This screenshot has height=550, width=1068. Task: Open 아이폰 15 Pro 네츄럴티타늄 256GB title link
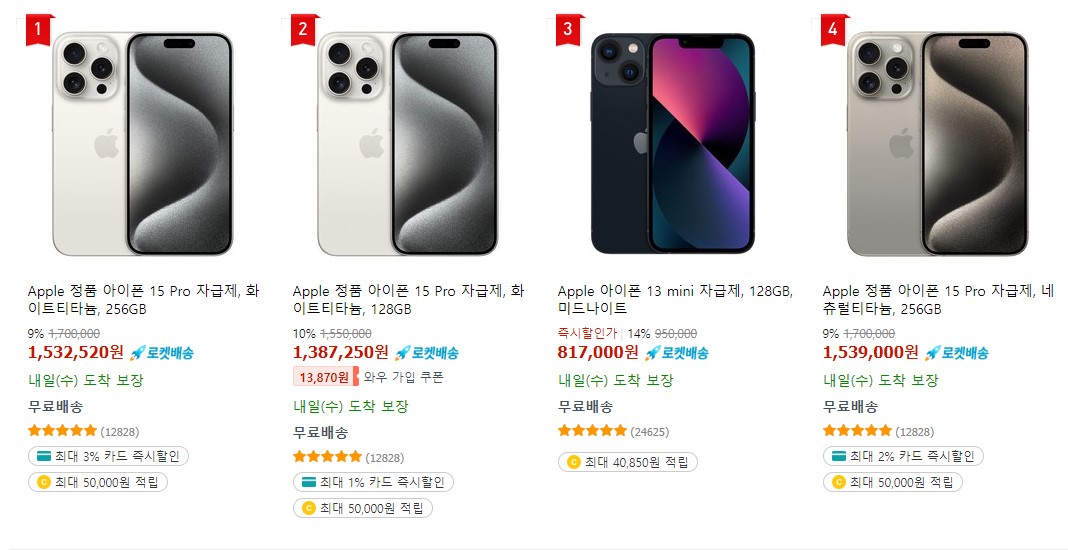(939, 300)
